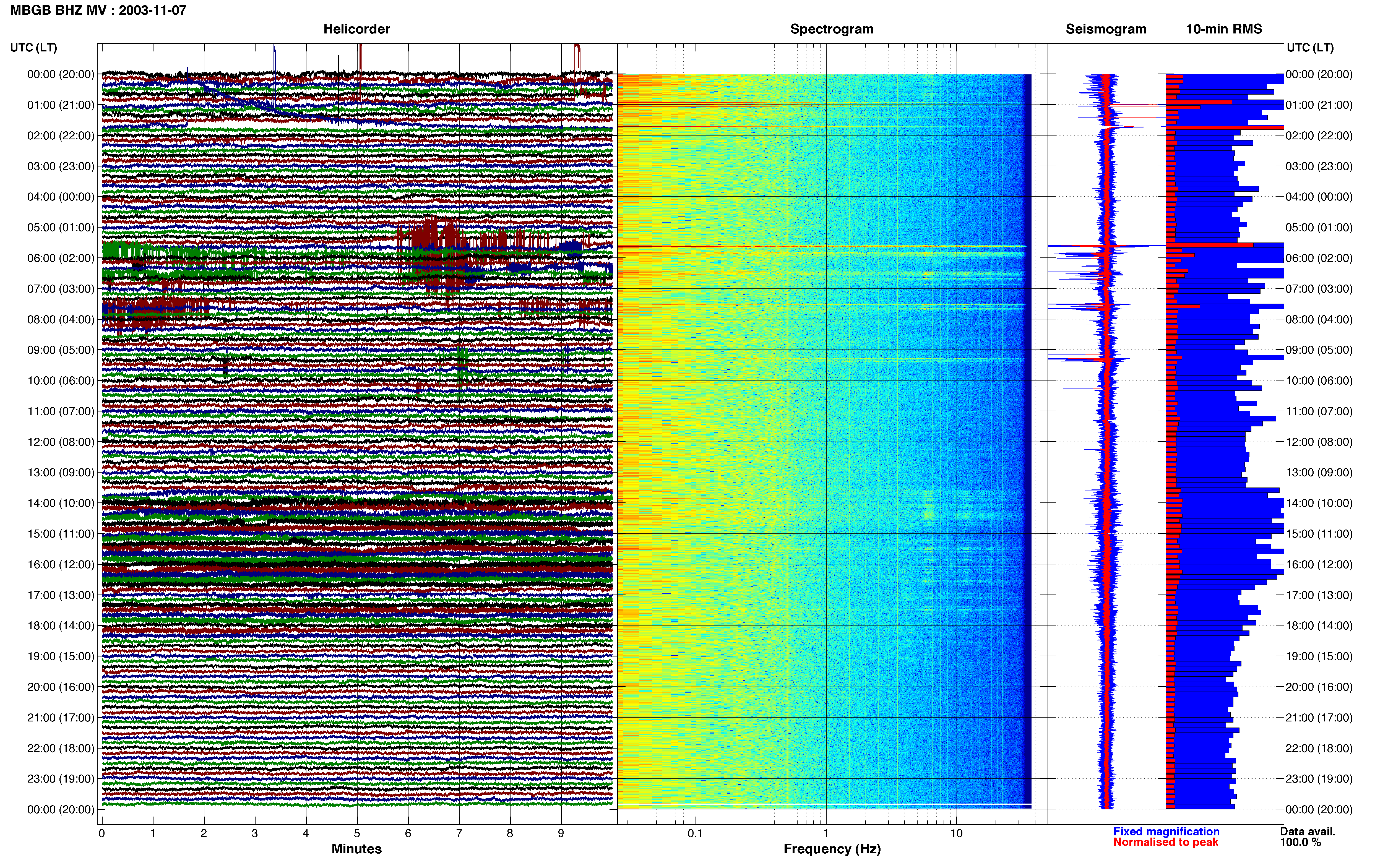Click the '10-min RMS' panel heading

point(1224,29)
